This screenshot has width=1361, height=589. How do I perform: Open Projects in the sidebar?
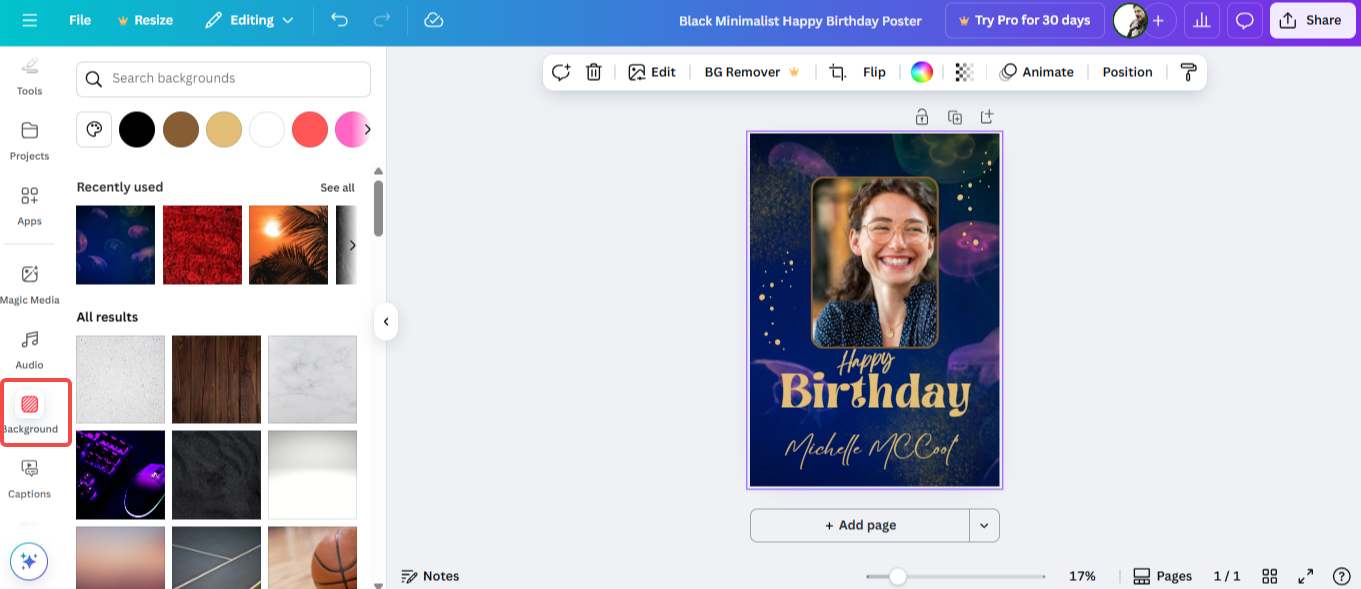tap(29, 141)
